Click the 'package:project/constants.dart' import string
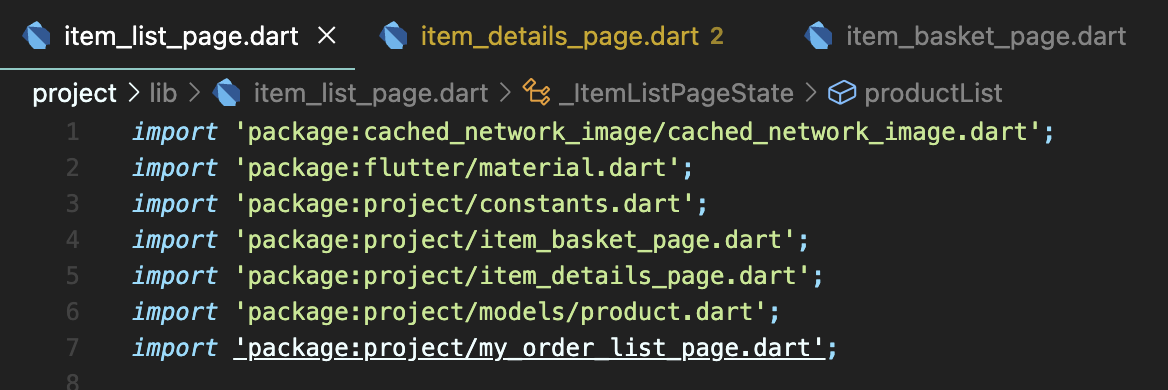 click(x=464, y=204)
